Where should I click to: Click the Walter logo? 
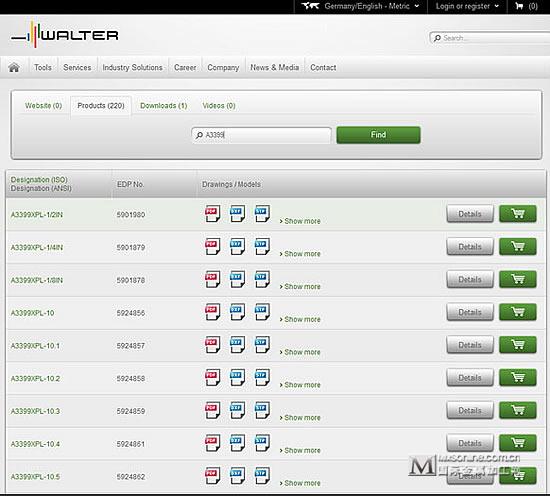click(65, 35)
